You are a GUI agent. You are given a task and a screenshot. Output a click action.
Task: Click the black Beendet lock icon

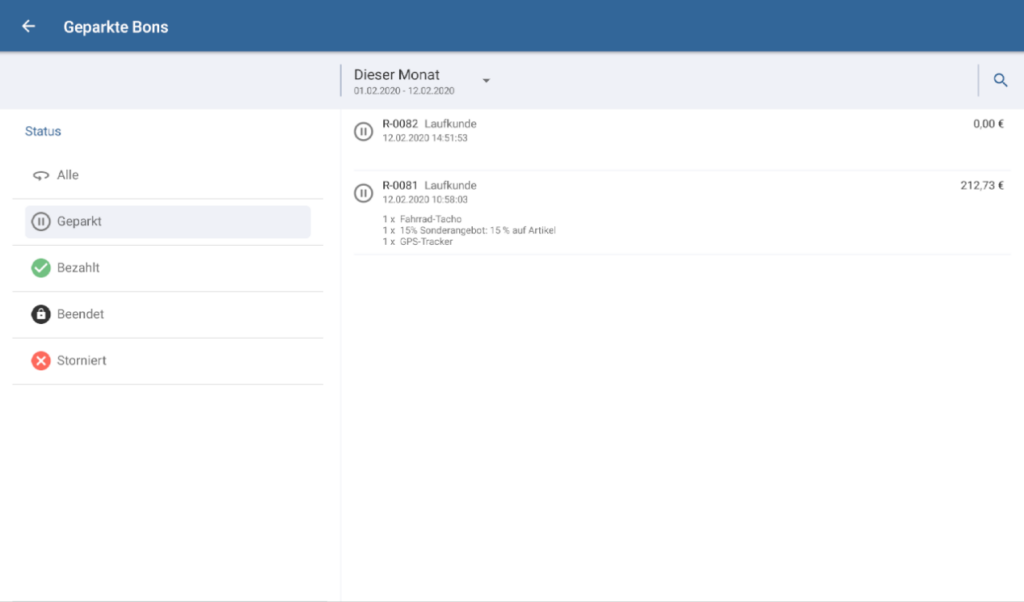41,314
